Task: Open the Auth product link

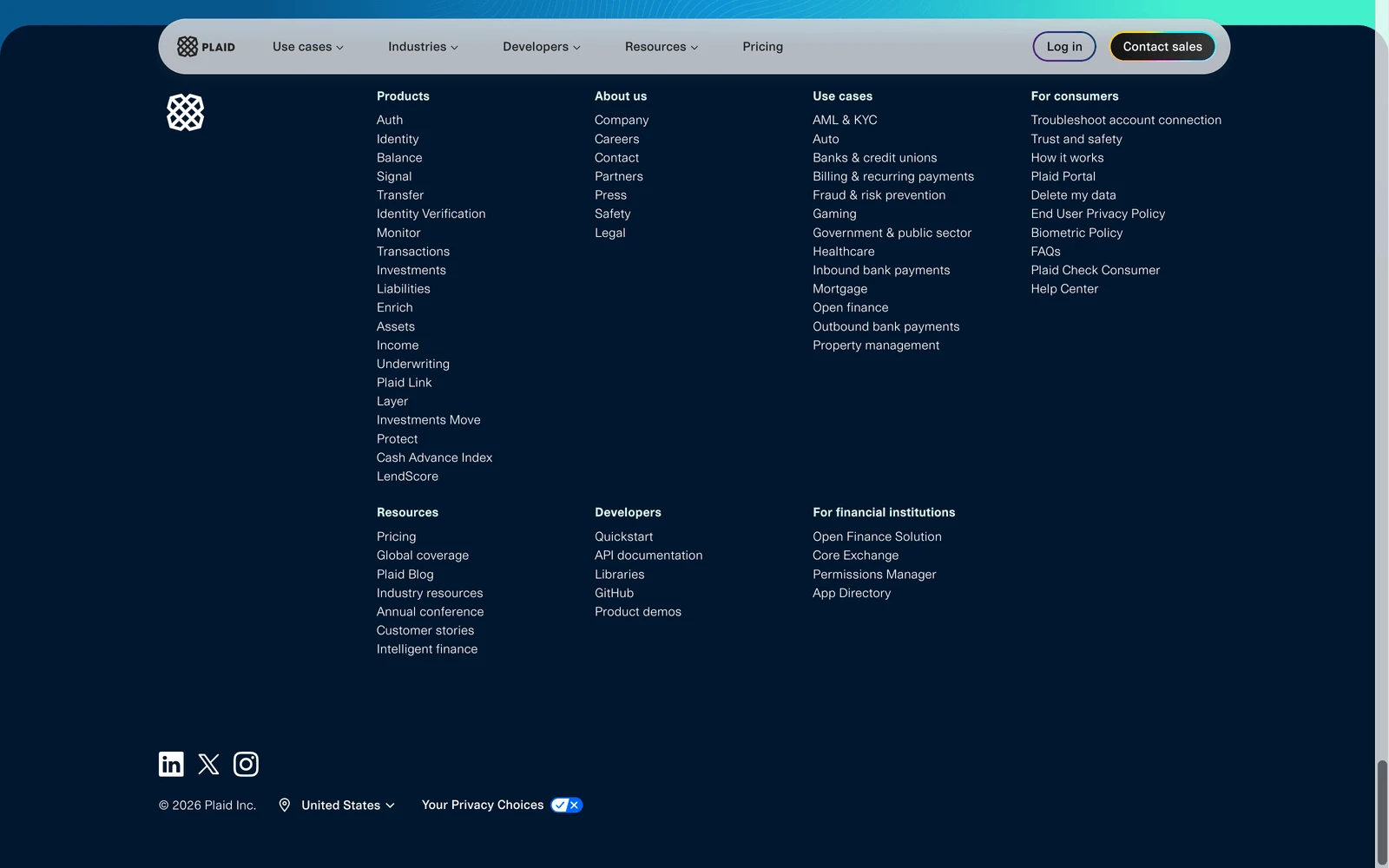Action: (390, 120)
